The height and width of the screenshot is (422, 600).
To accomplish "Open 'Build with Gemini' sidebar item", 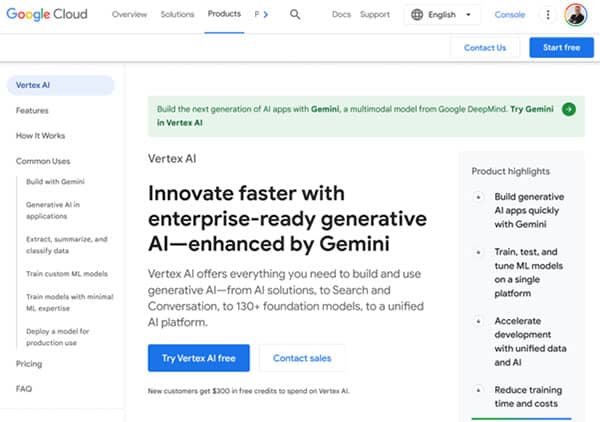I will (x=55, y=182).
